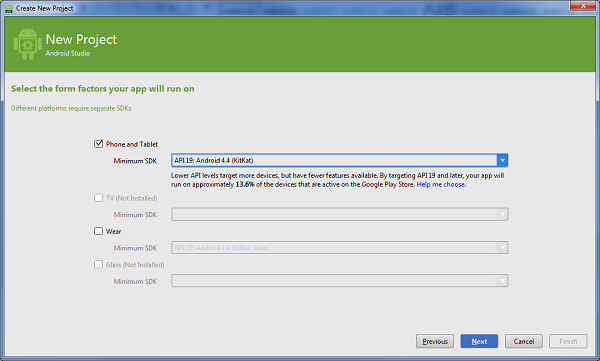Open the Glass Minimum SDK dropdown
Screen dimensions: 600x361
pos(339,281)
